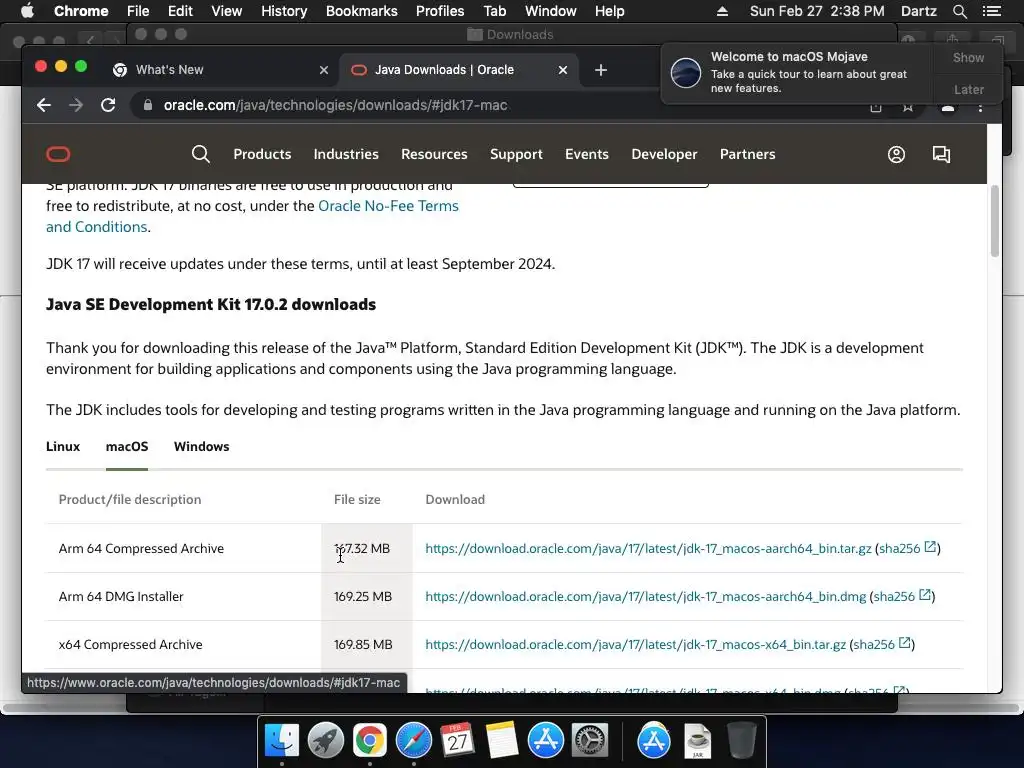This screenshot has height=768, width=1024.
Task: Open the Oracle site search magnifier
Action: (x=200, y=154)
